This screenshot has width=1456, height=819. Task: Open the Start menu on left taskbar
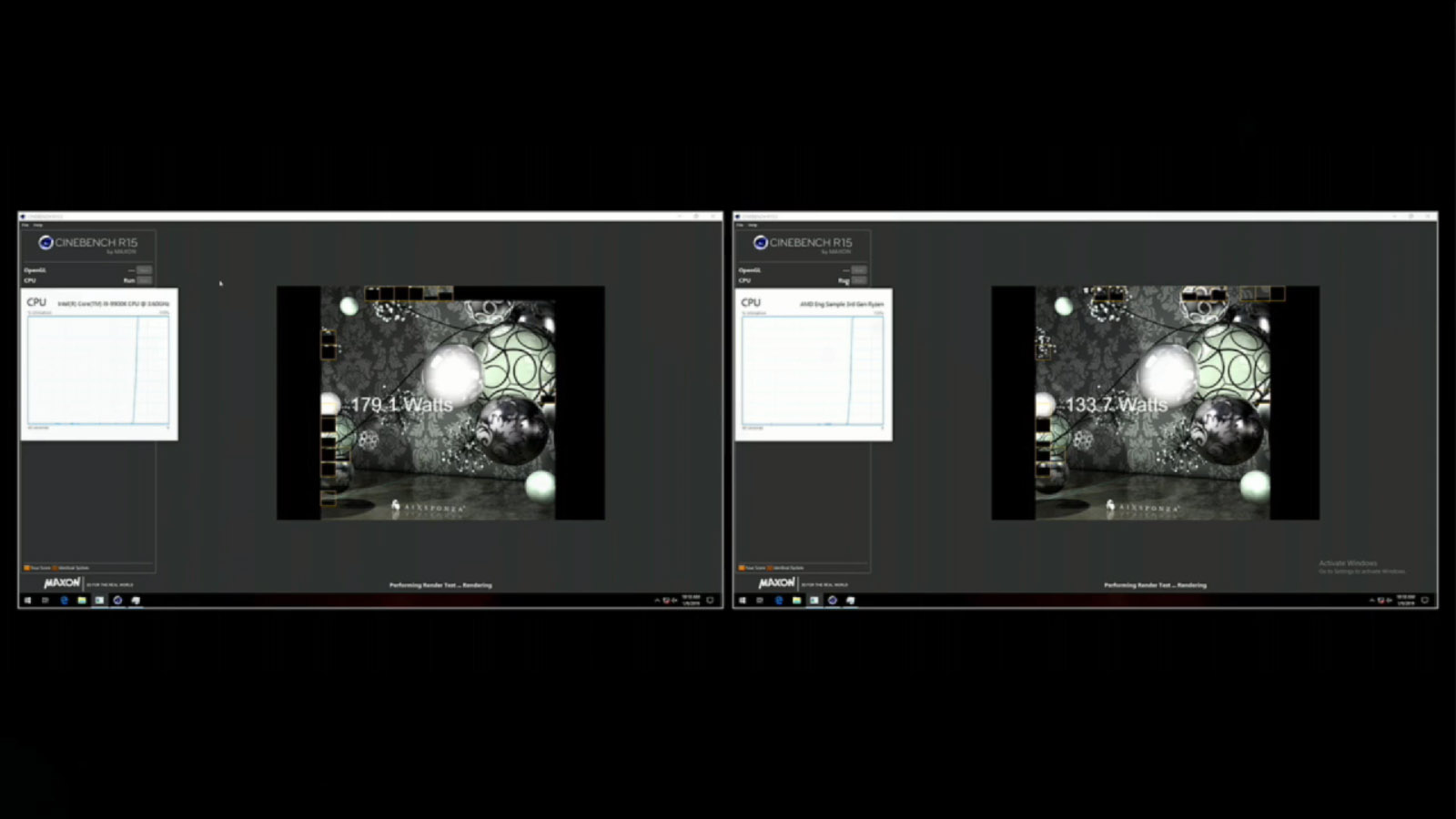point(27,601)
